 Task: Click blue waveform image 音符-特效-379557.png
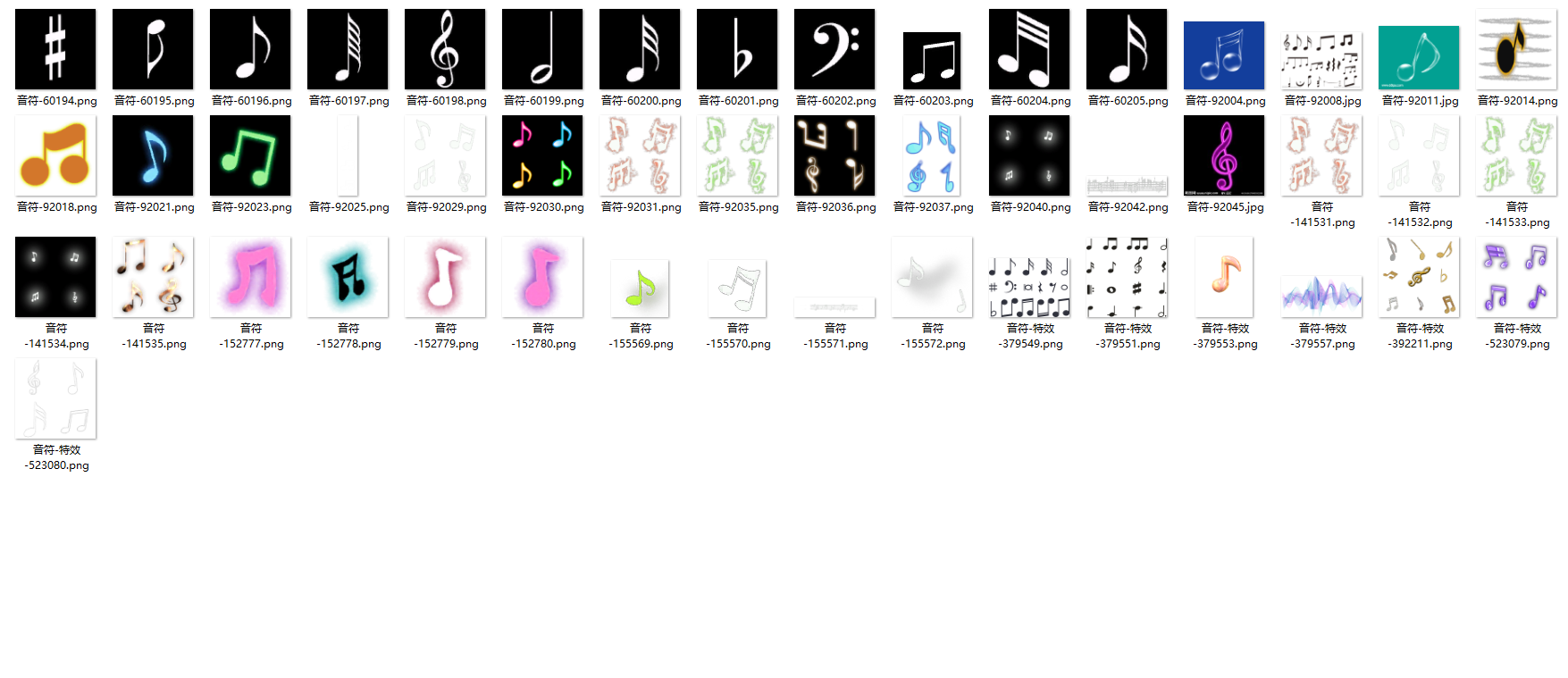1321,293
